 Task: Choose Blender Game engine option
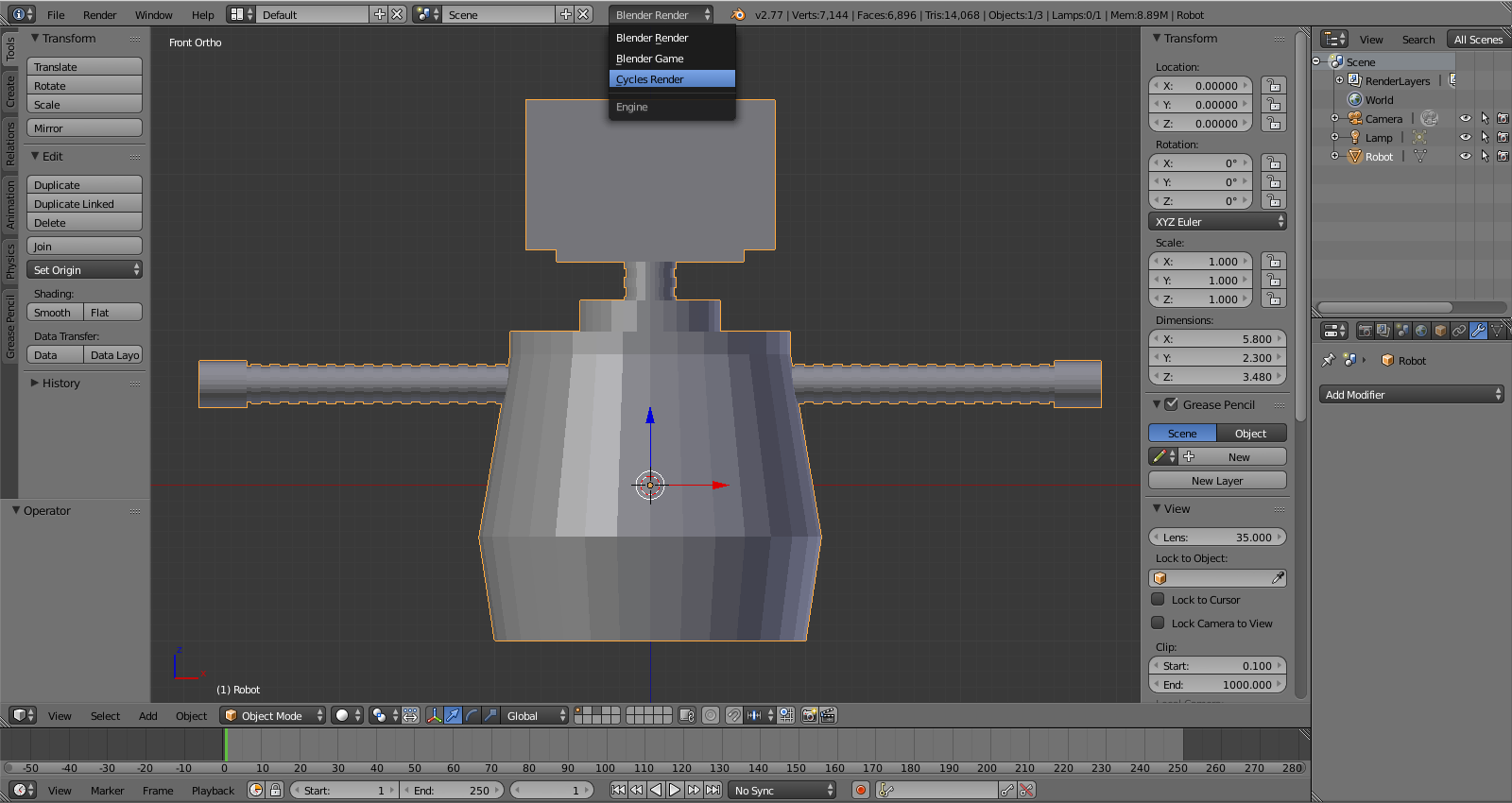pyautogui.click(x=671, y=59)
